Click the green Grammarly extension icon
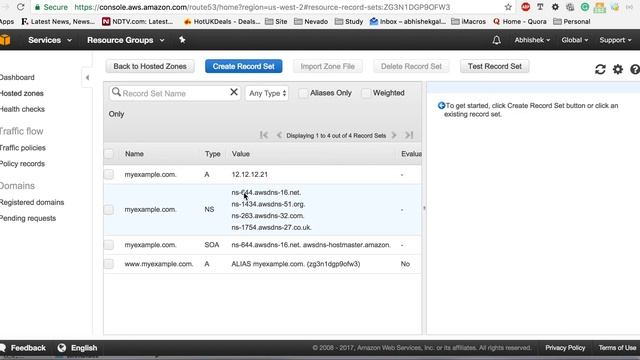This screenshot has height=360, width=640. point(585,7)
